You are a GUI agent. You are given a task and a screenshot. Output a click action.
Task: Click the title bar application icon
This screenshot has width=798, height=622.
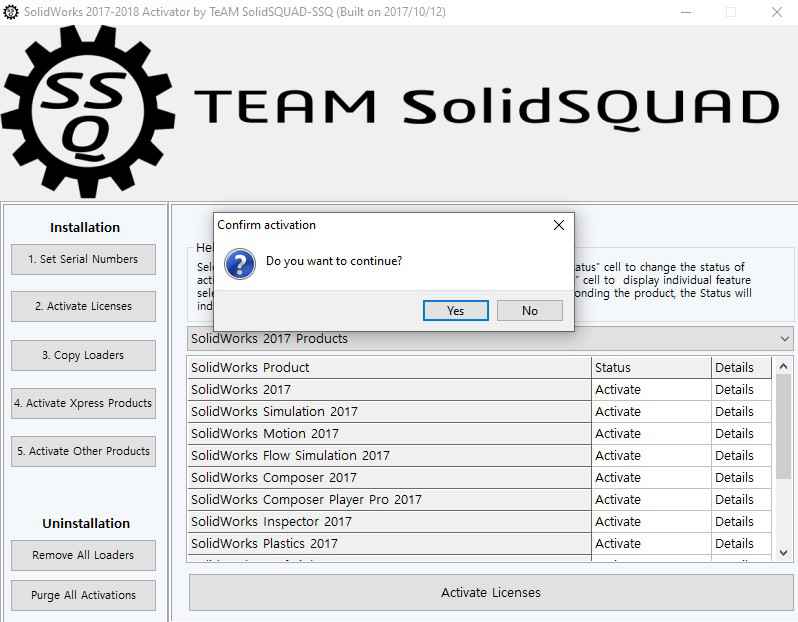click(x=11, y=11)
